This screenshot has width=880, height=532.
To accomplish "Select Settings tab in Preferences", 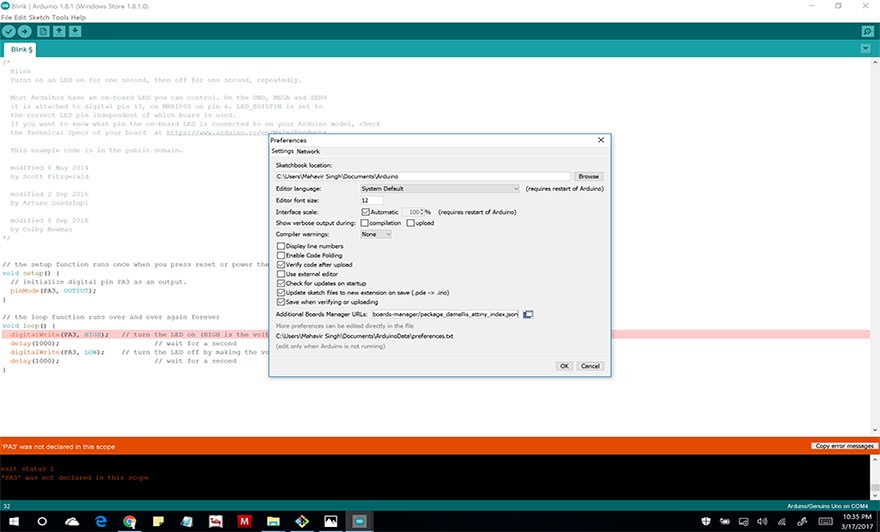I will point(282,152).
